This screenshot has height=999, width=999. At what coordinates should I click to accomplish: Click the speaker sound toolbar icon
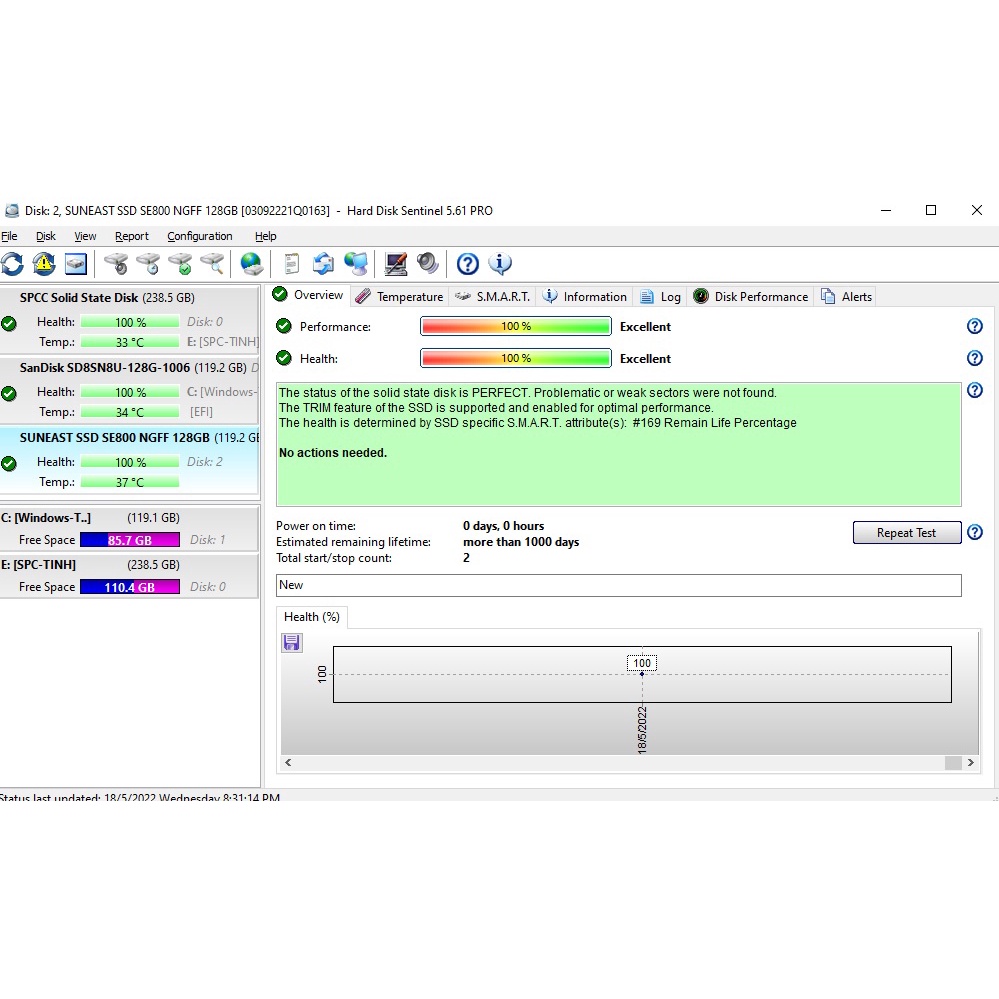428,264
